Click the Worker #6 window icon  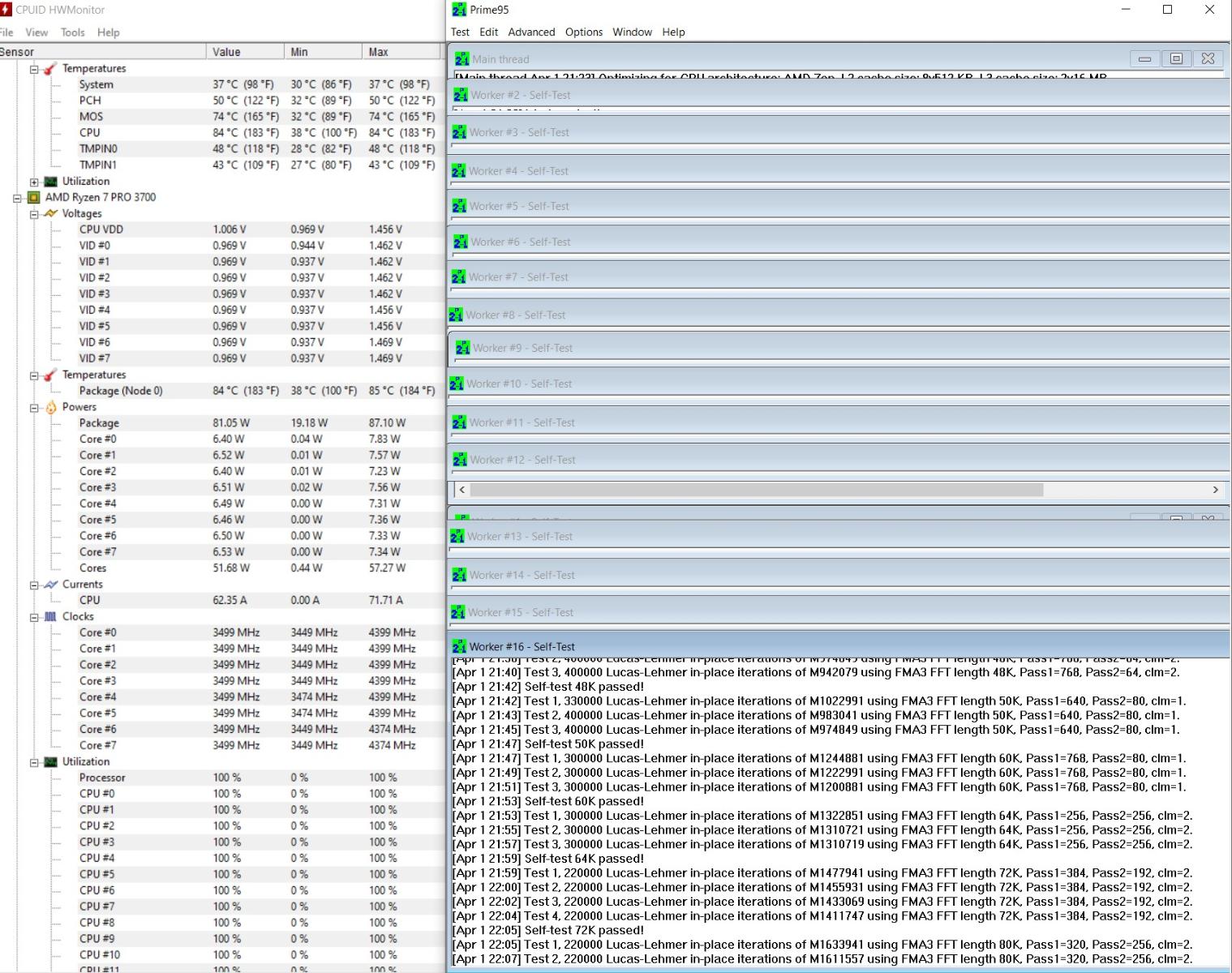(x=461, y=242)
